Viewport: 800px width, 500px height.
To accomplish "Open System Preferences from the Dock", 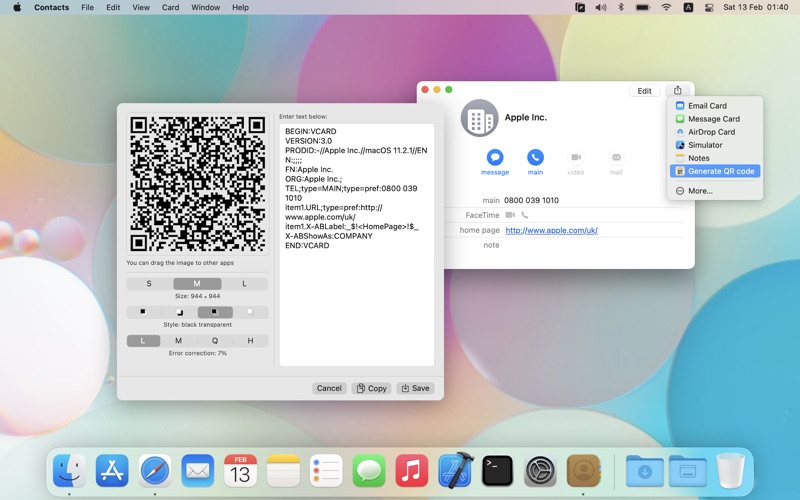I will pyautogui.click(x=540, y=470).
